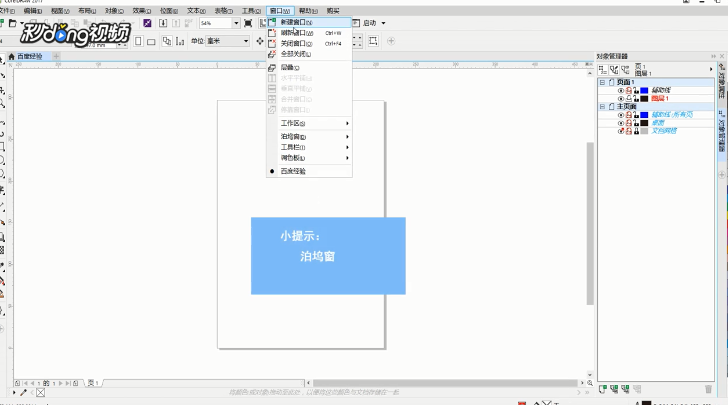Open the Table (表格) menu
728x405 pixels.
point(223,11)
